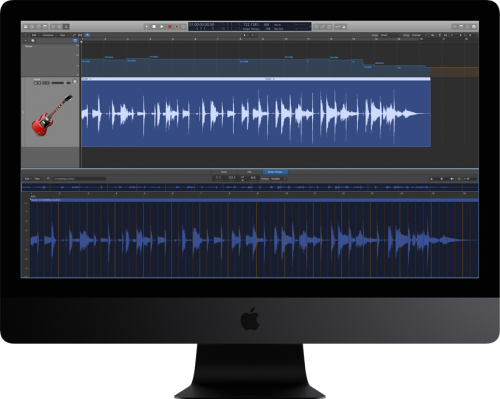
Task: Switch to the Smart Tempo tab
Action: click(275, 172)
